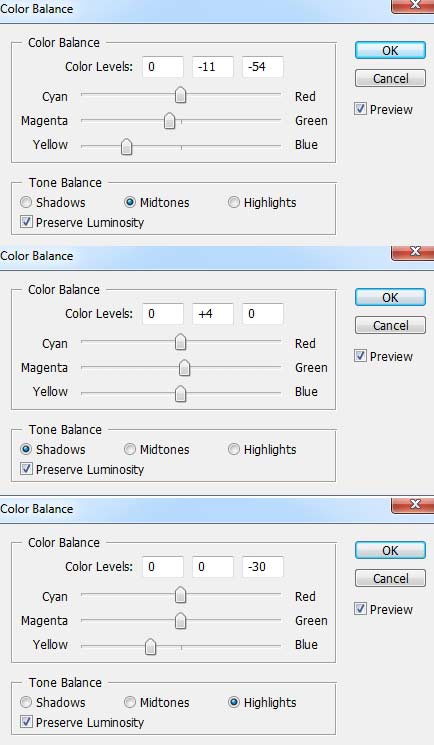Click the color level field showing -54
434x745 pixels.
(x=263, y=67)
